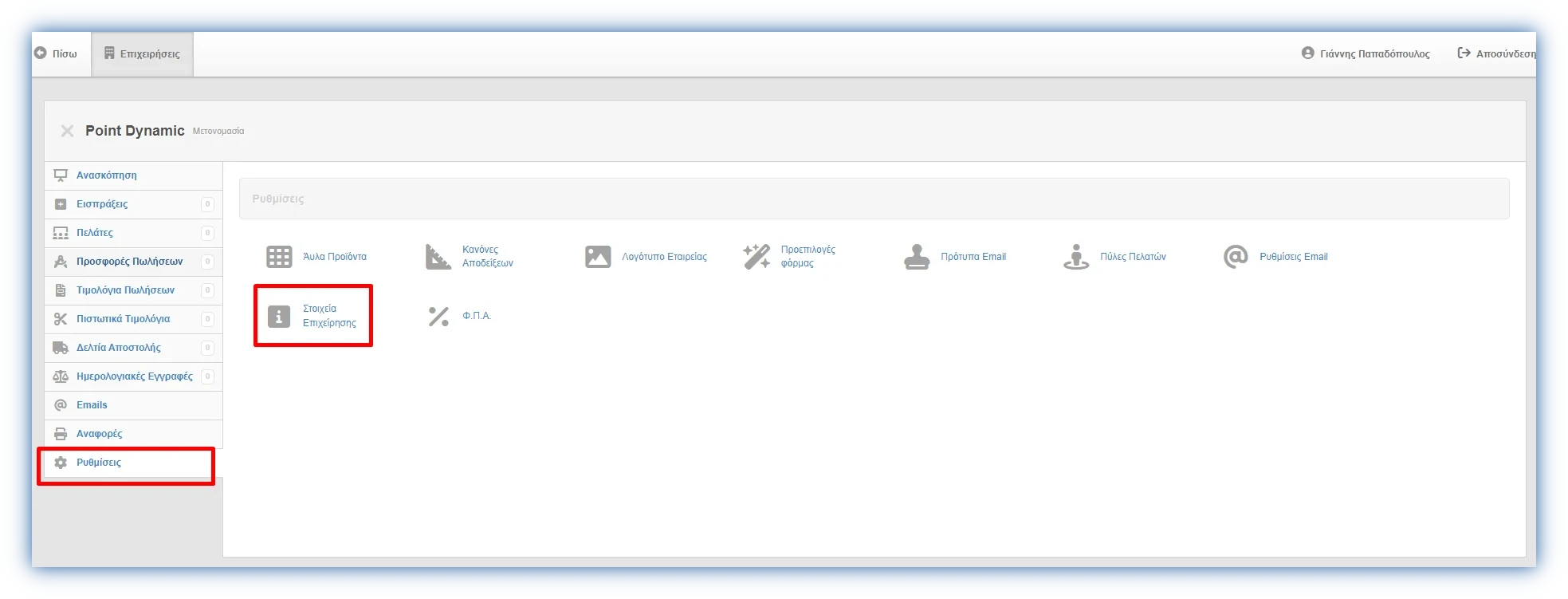Screen dimensions: 1568x599
Task: Open the Φ.Π.Α. percent icon
Action: pos(438,317)
